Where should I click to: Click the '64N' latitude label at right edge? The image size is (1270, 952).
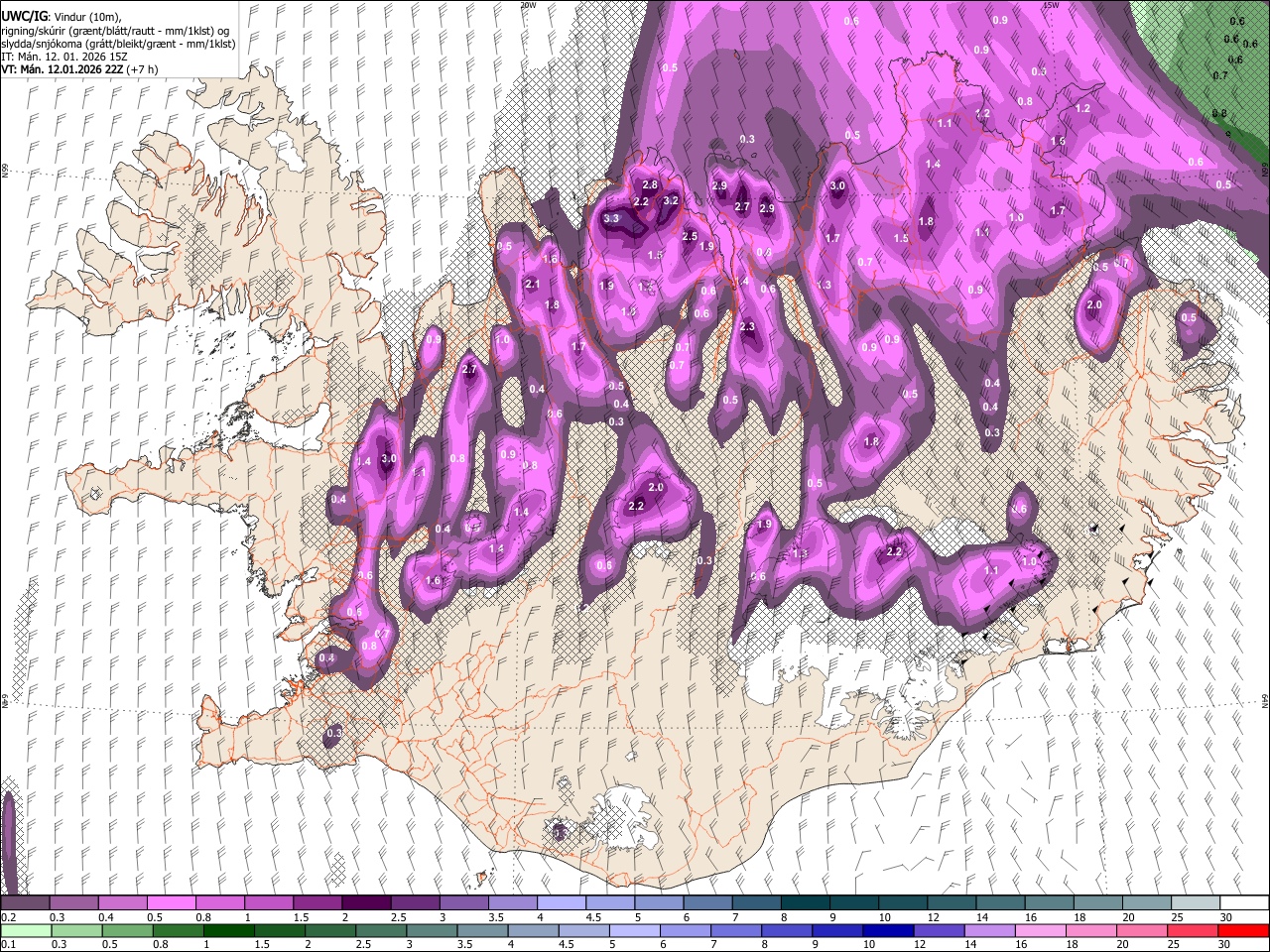tap(1265, 700)
